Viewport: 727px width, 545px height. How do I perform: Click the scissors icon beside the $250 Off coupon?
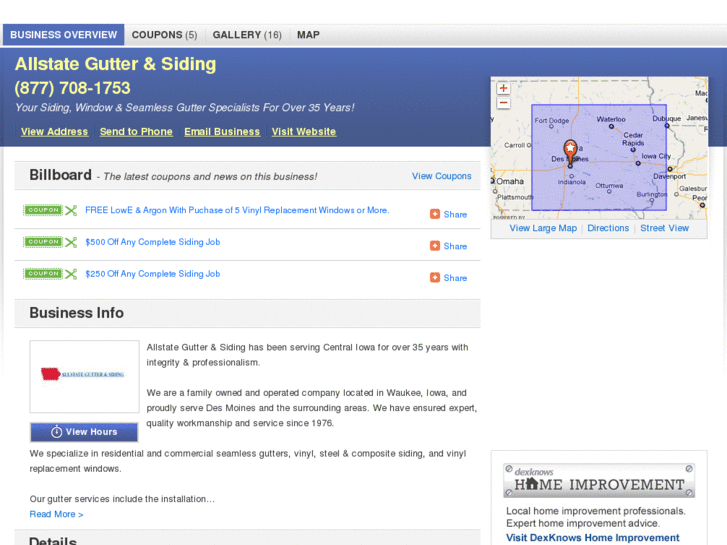point(71,274)
